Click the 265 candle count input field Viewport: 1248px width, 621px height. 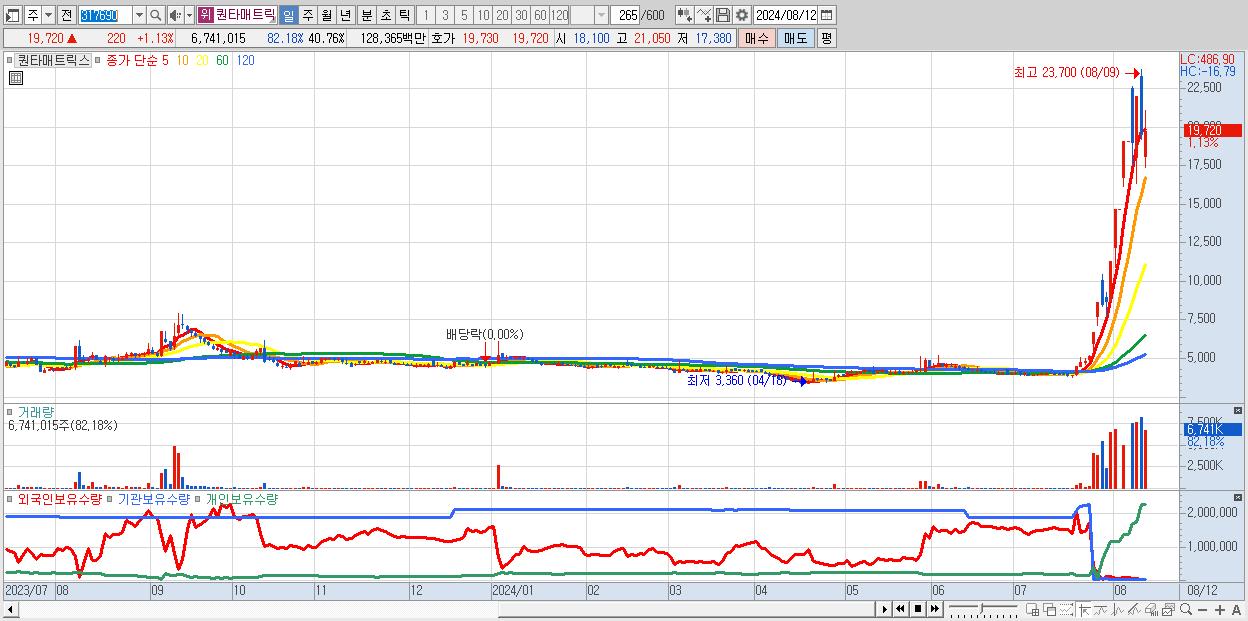click(x=626, y=15)
